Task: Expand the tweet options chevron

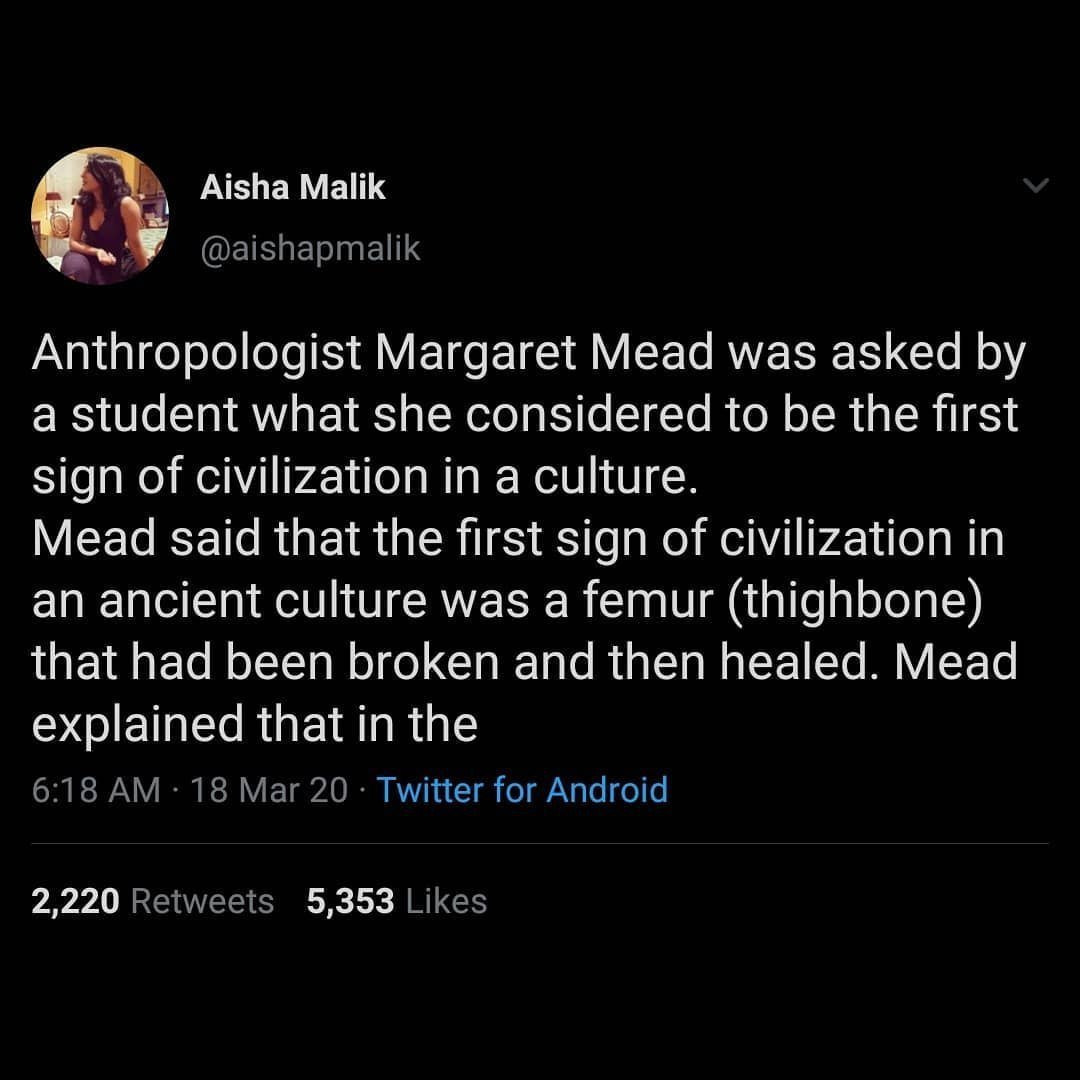Action: pyautogui.click(x=1037, y=186)
